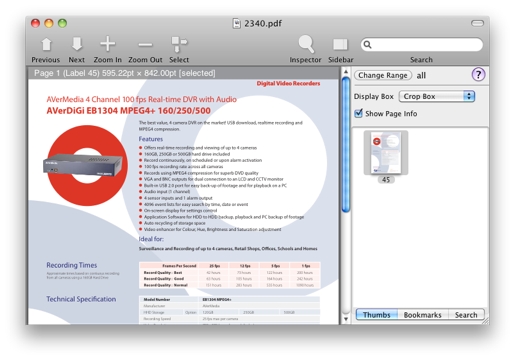Click the 'Features' heading in document
The height and width of the screenshot is (360, 515).
coord(151,139)
